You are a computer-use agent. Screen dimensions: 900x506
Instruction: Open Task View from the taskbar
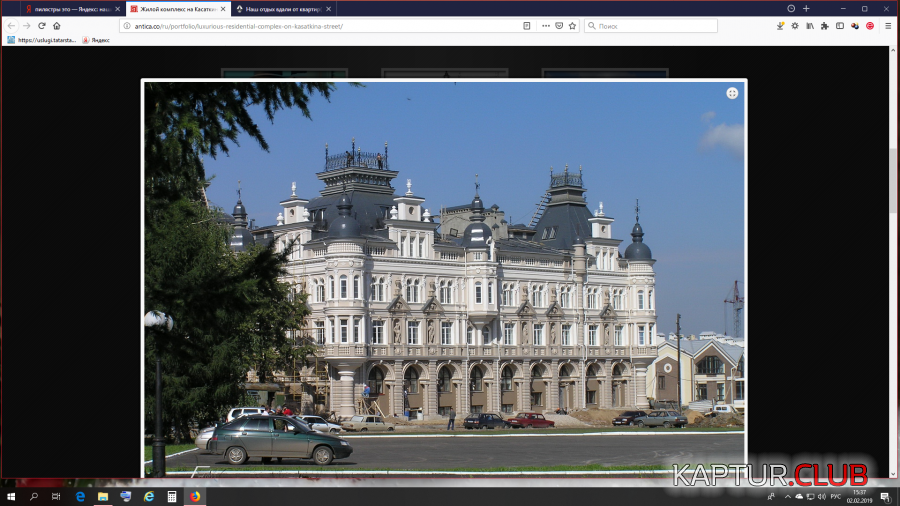[x=56, y=497]
